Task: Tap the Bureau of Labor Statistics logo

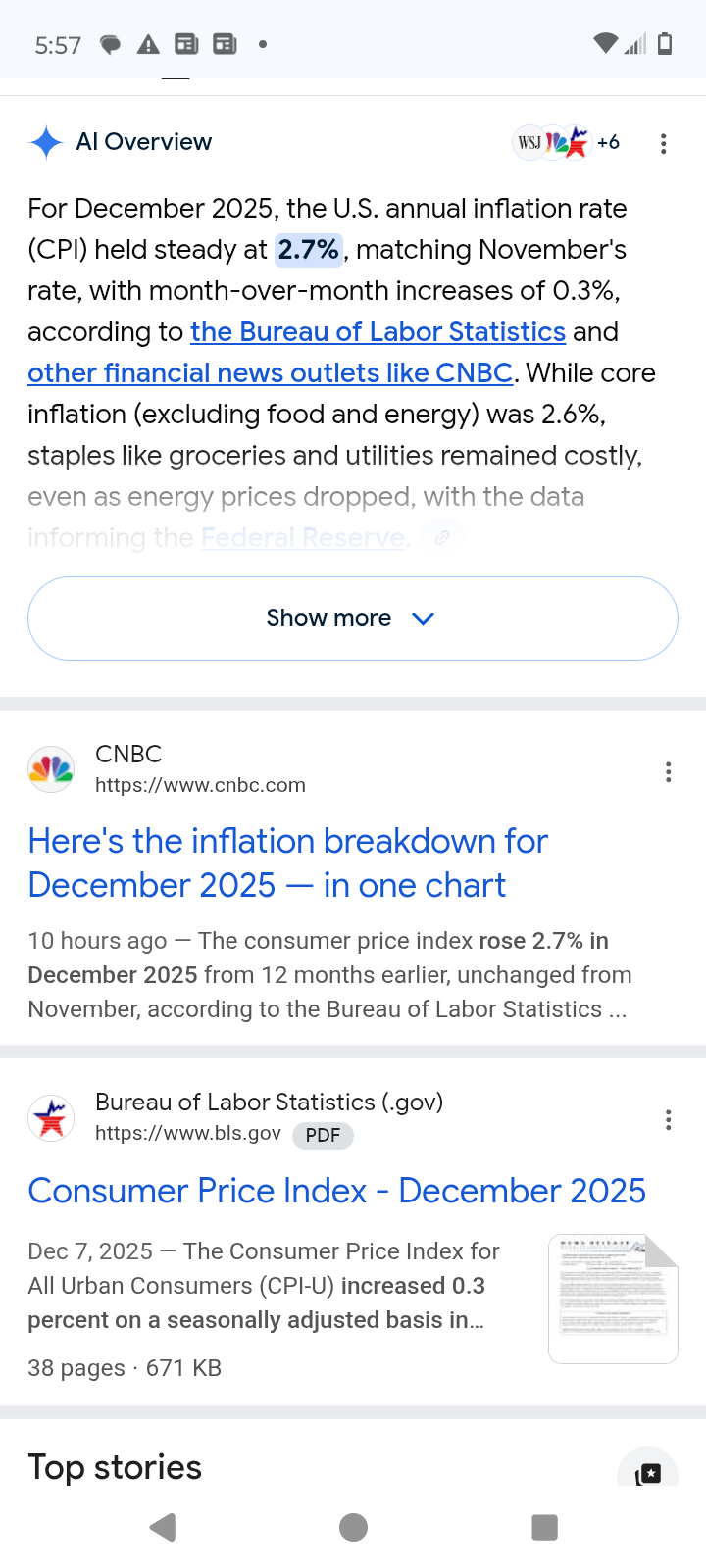Action: (51, 1118)
